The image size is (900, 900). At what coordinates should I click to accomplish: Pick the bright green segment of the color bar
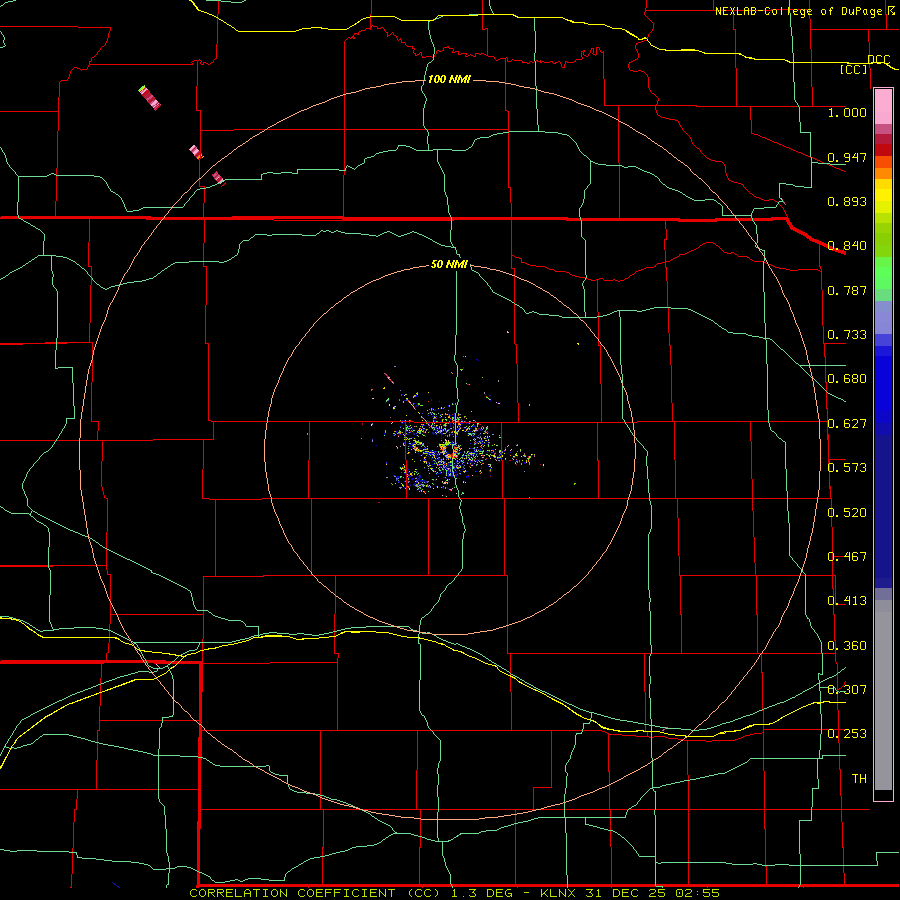tap(883, 273)
